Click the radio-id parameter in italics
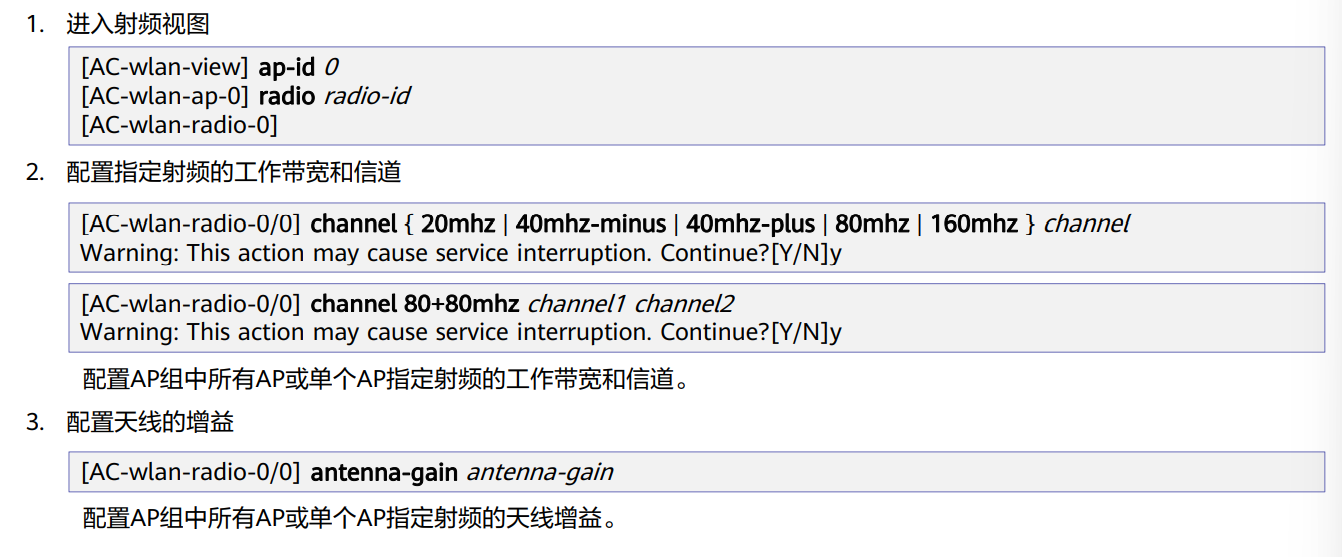This screenshot has height=557, width=1342. [366, 96]
